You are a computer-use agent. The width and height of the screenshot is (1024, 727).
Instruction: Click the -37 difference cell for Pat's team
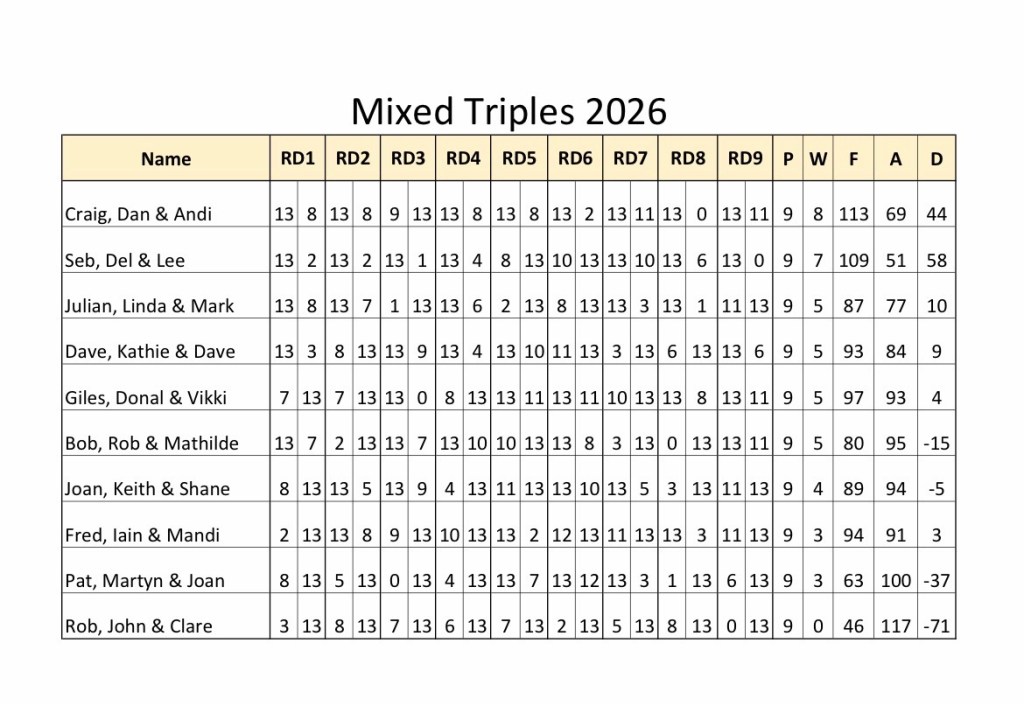coord(936,581)
